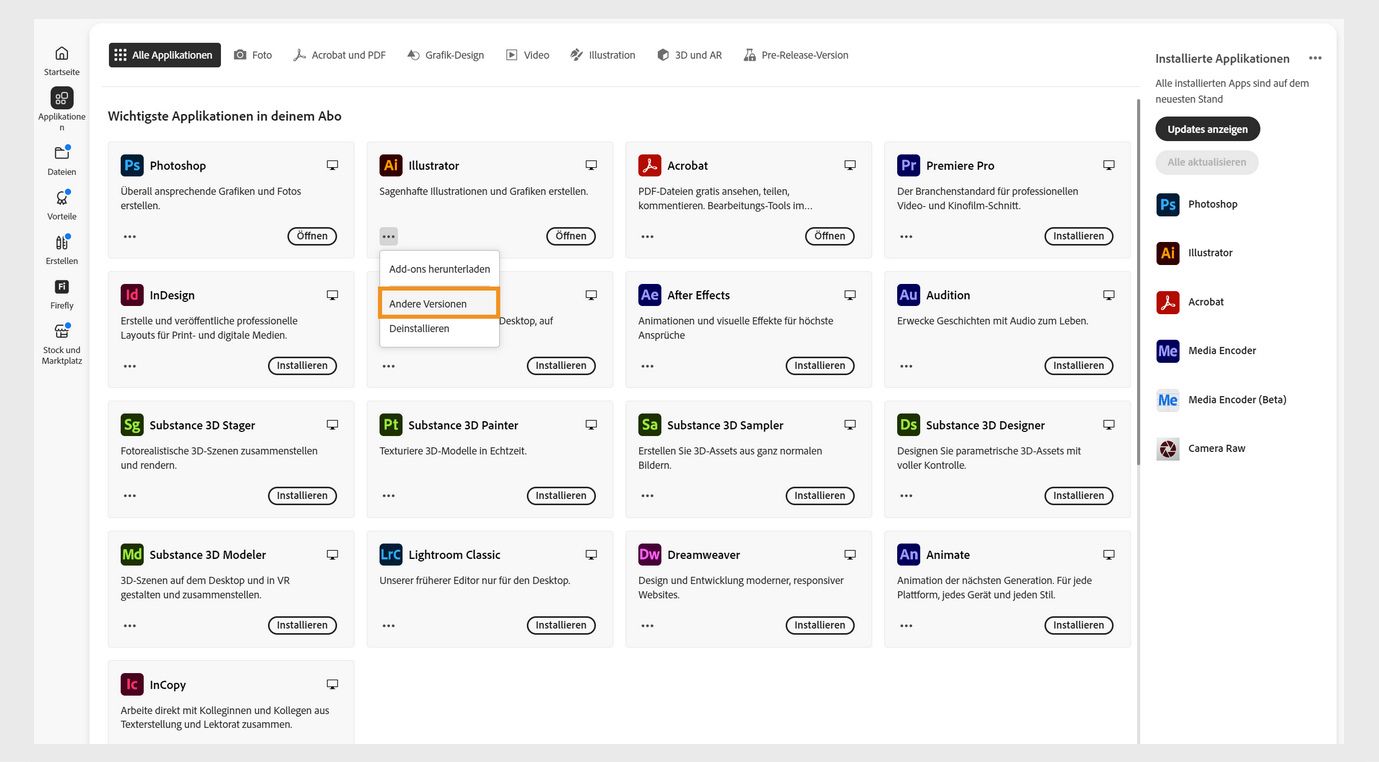Select Photoshop in installed applications list
This screenshot has height=762, width=1379.
coord(1197,204)
